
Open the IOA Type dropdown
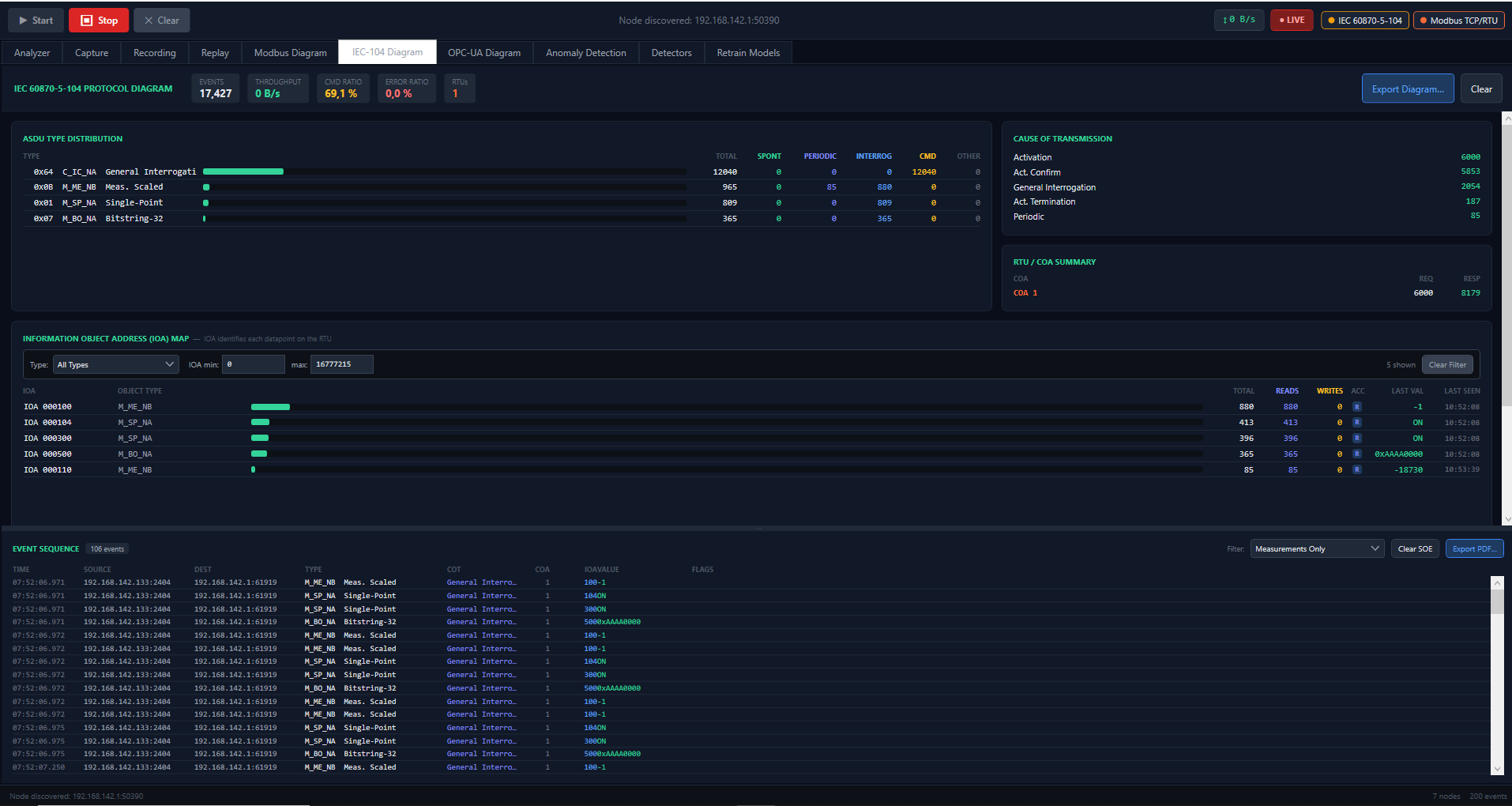[x=116, y=364]
